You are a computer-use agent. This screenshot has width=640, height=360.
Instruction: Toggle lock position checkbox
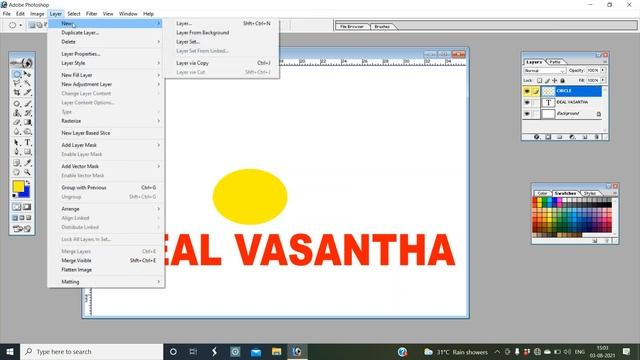click(555, 80)
